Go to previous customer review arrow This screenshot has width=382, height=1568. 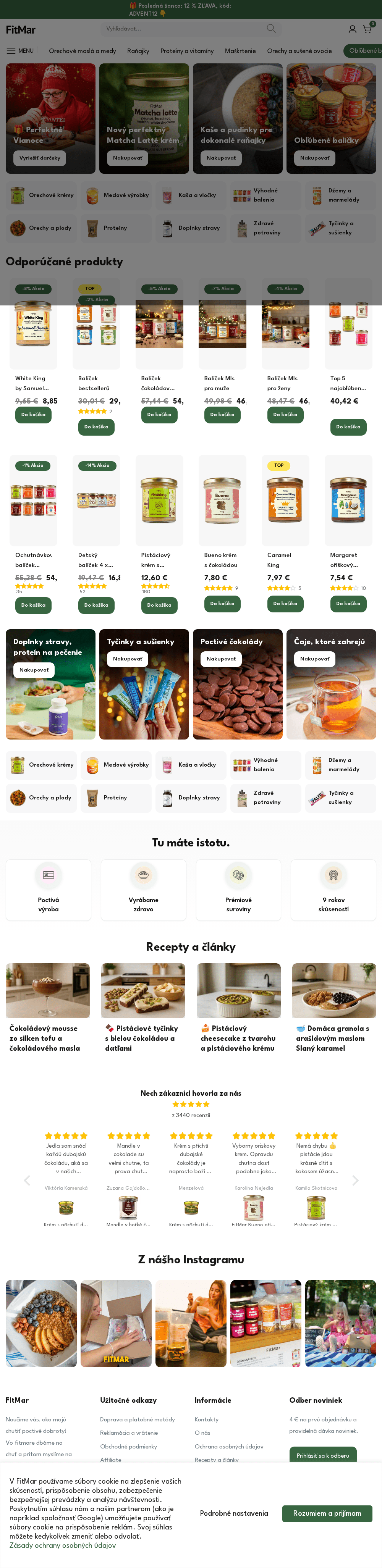pyautogui.click(x=27, y=1180)
